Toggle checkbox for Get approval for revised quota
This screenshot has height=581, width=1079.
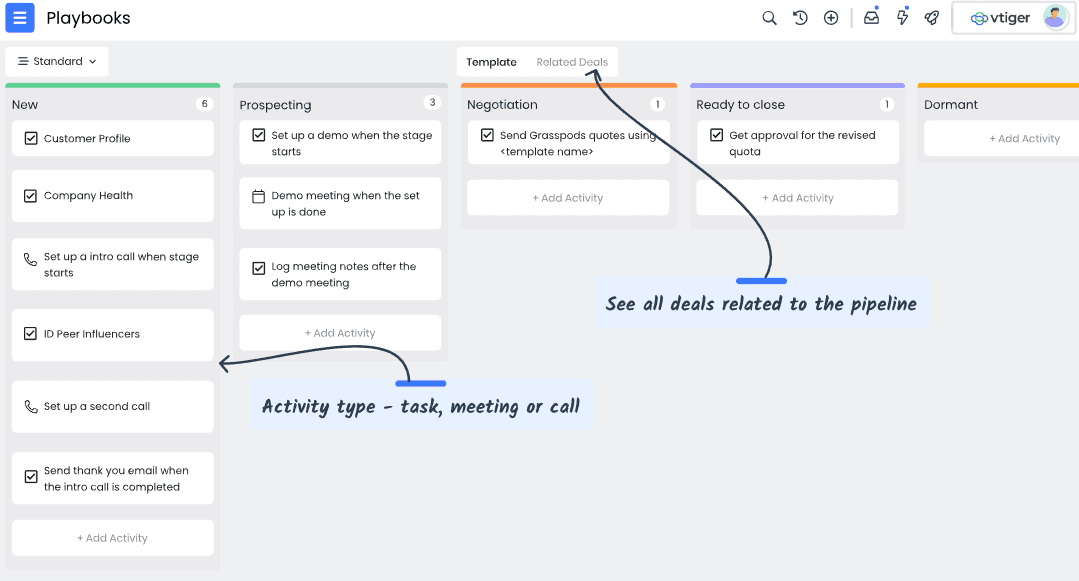tap(716, 136)
